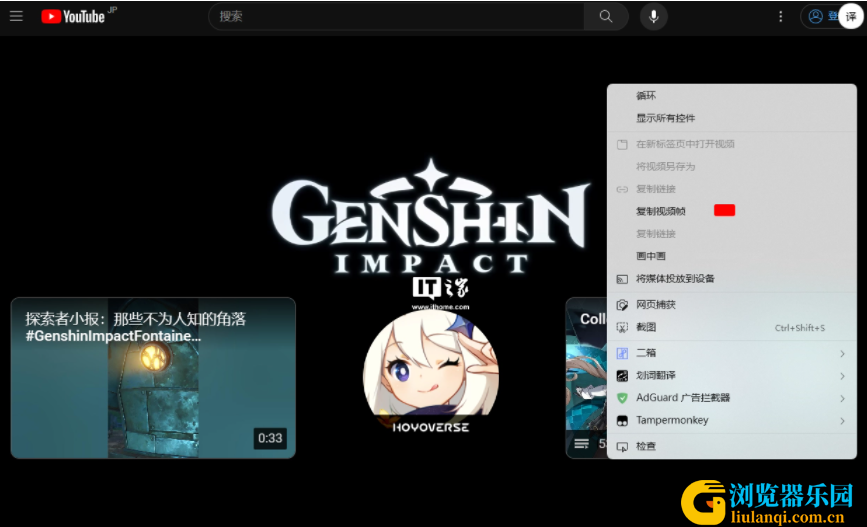Click the AdGuard 广告拦截器 label
Screen dimensions: 867x527
pos(683,398)
